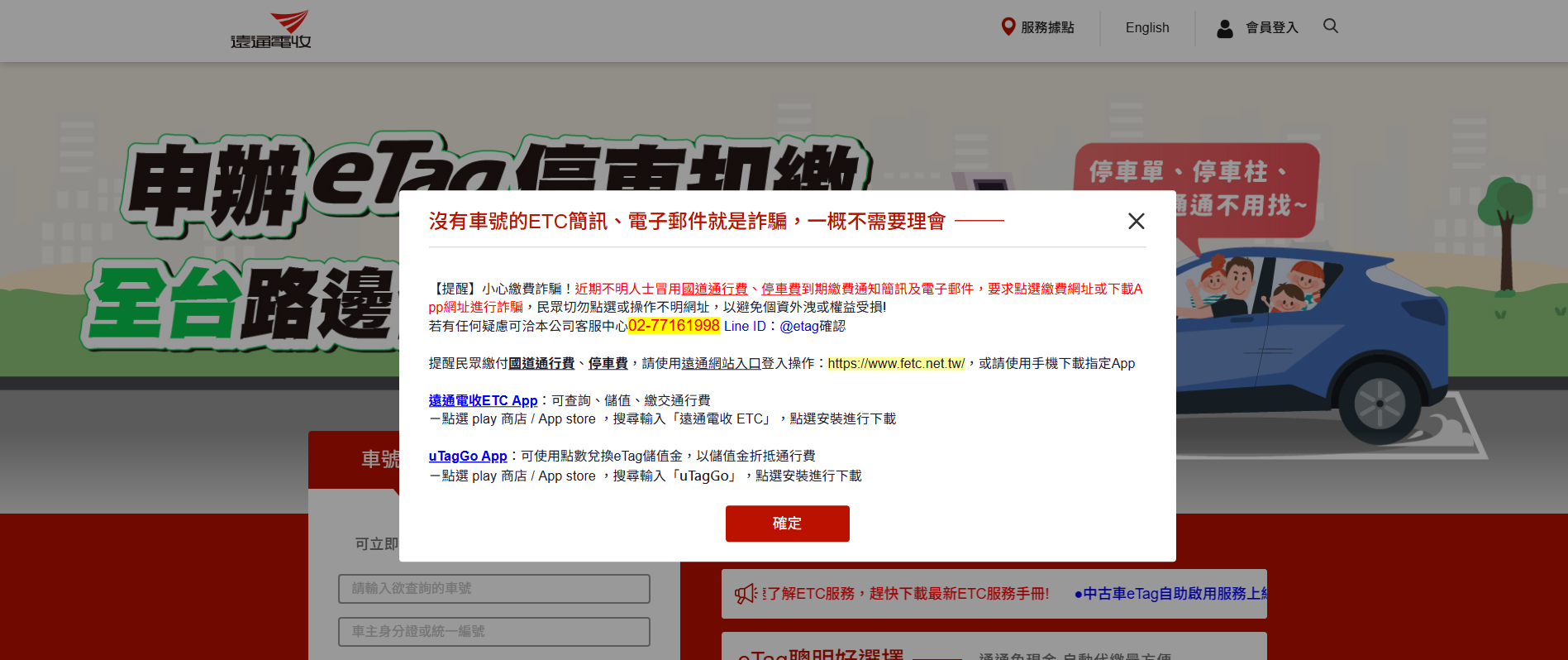
Task: Click the location pin icon beside 服務據點
Action: coord(1008,26)
